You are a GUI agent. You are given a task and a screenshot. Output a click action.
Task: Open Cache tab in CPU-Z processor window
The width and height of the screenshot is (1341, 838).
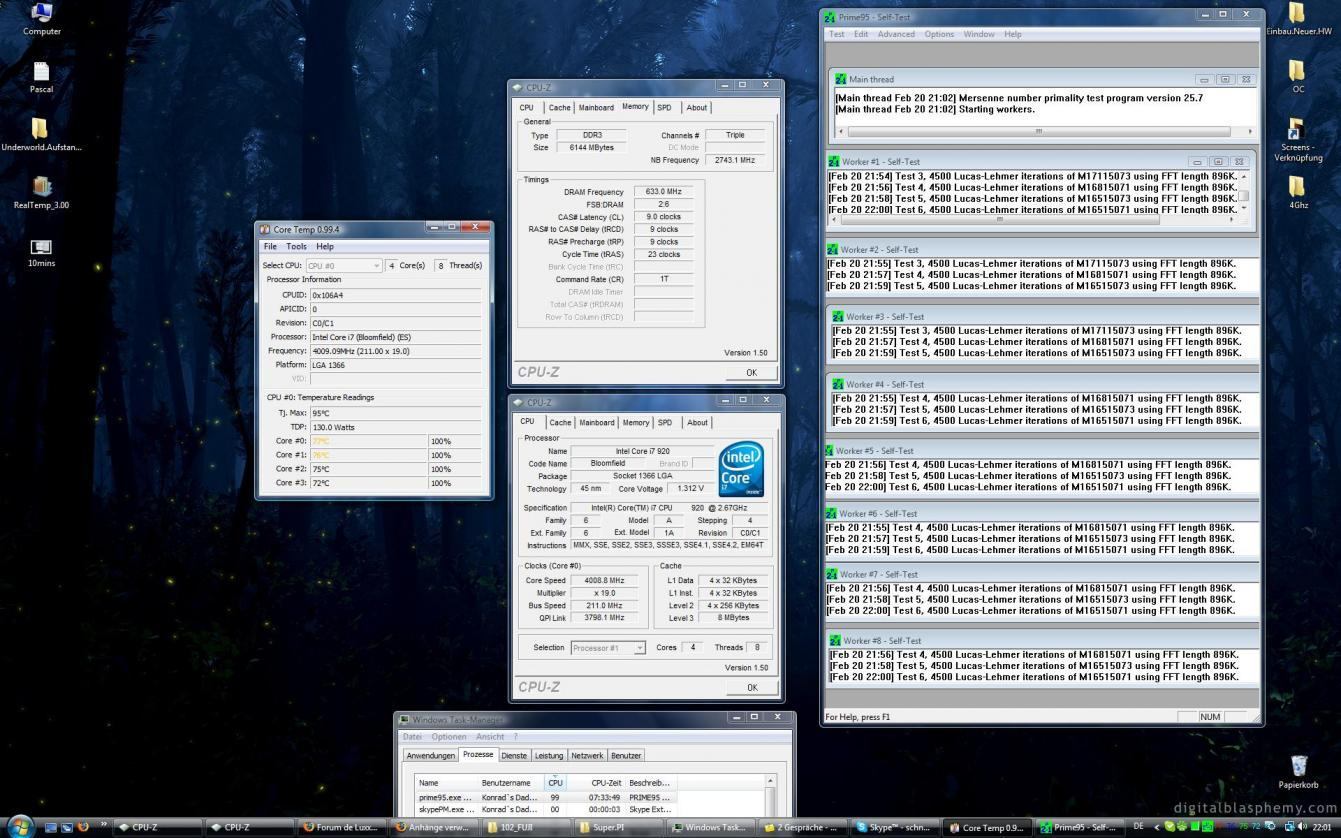tap(560, 423)
